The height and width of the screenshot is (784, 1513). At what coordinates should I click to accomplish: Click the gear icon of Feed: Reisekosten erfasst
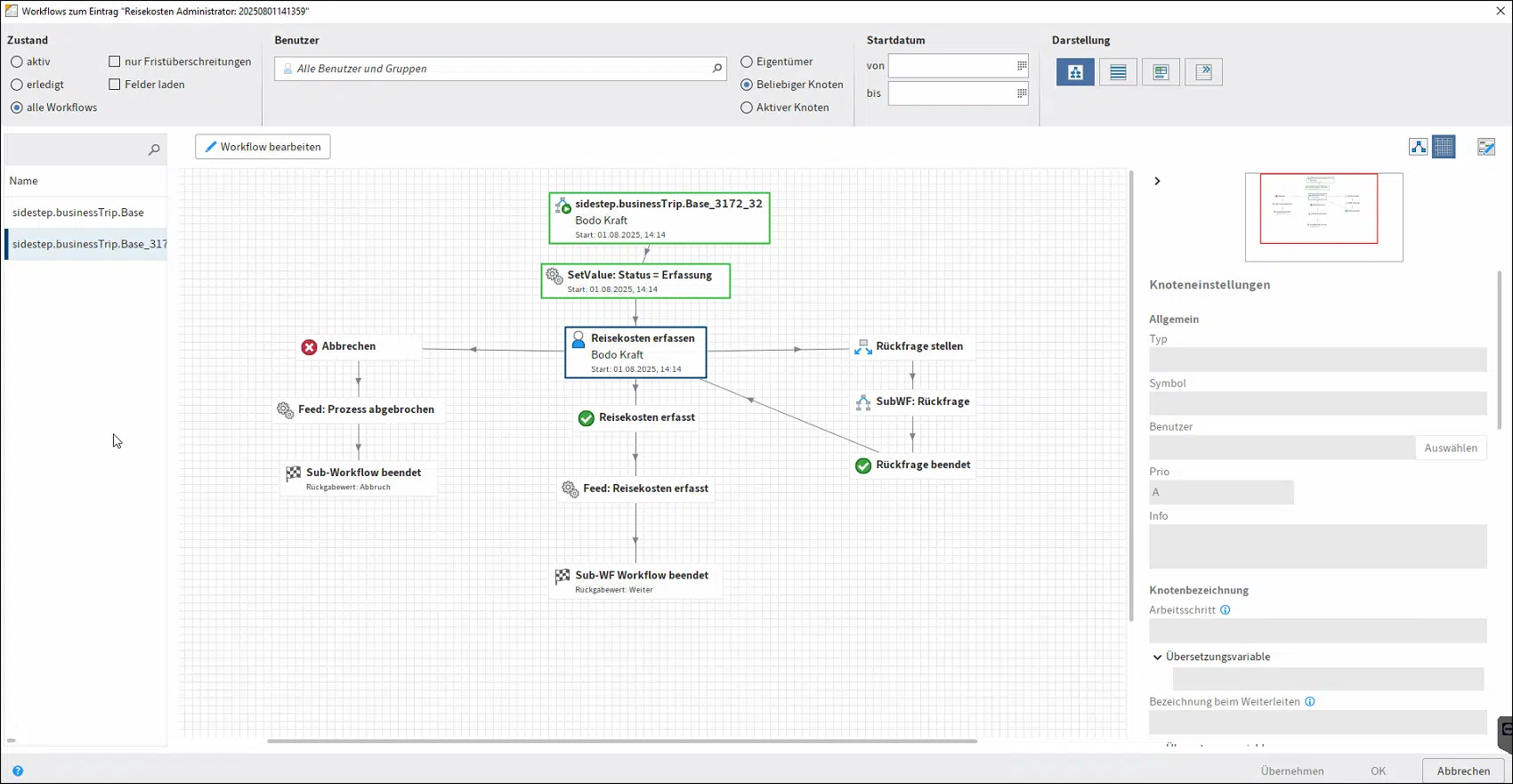click(570, 489)
